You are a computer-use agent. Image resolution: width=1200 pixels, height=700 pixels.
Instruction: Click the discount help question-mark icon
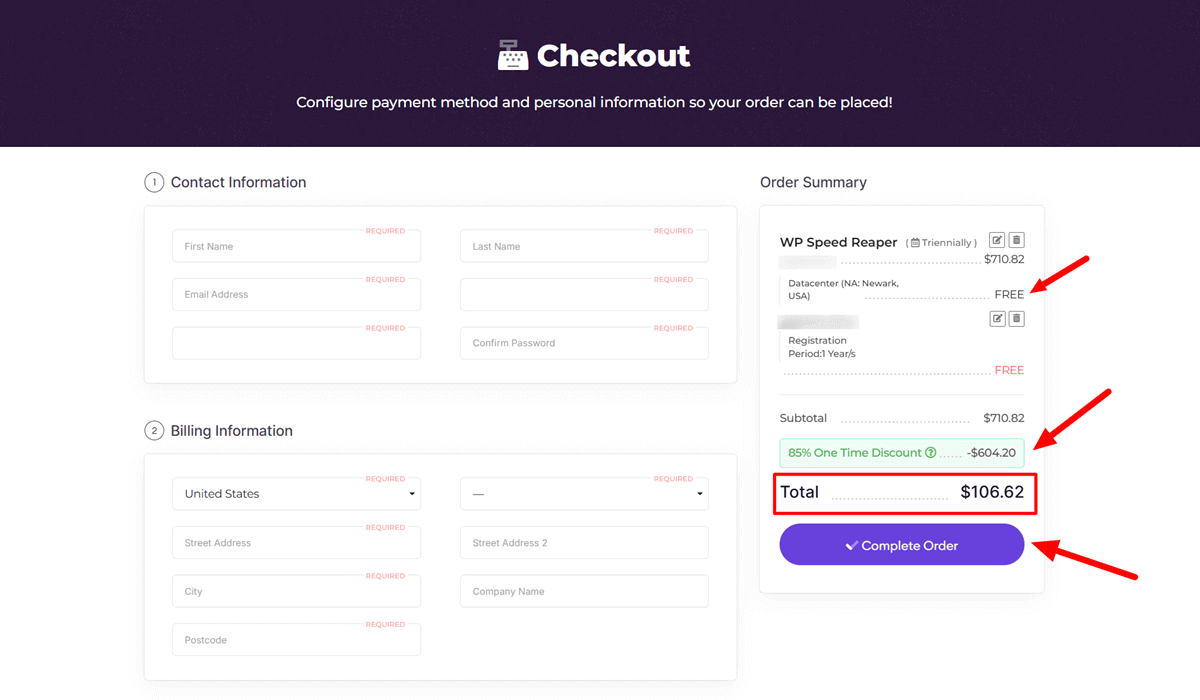931,453
